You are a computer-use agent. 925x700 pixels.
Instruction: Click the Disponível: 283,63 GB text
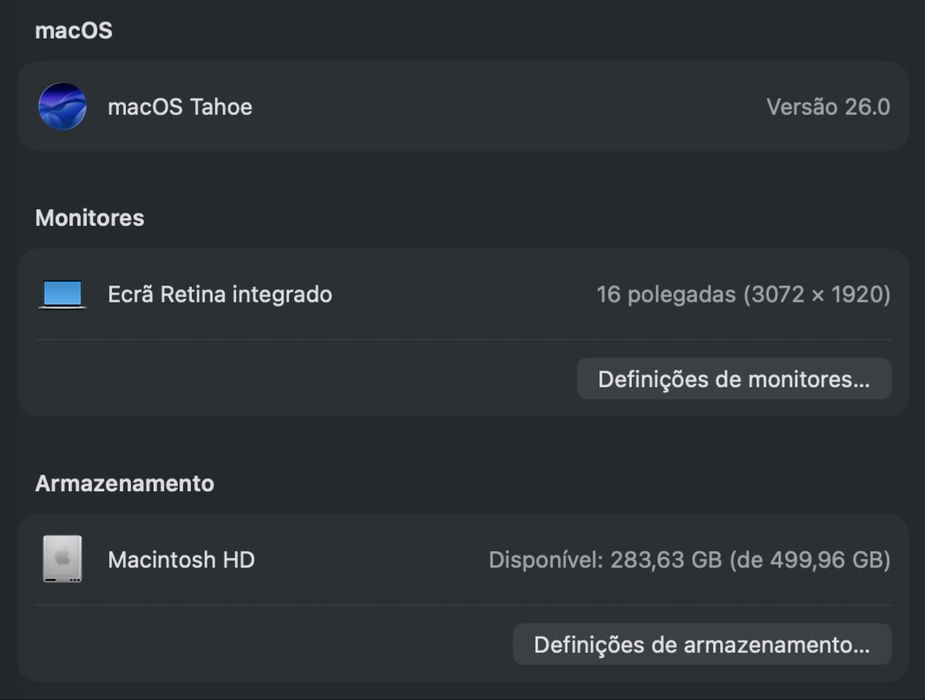pos(604,560)
